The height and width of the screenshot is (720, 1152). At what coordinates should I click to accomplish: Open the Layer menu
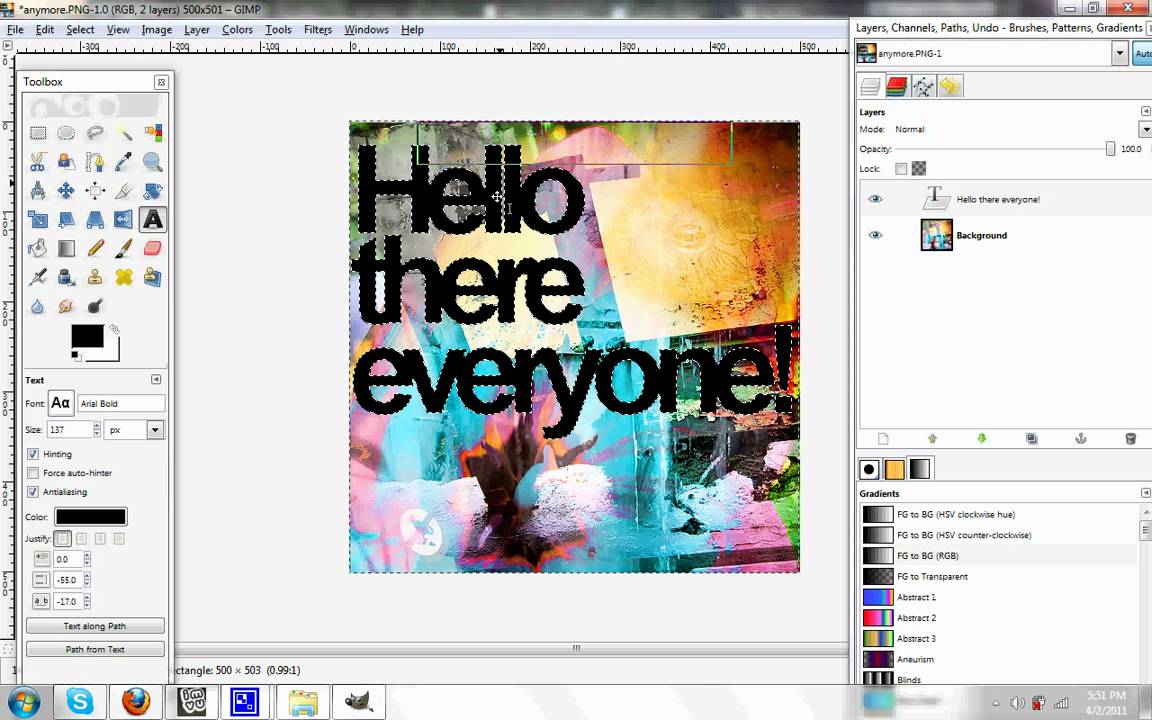coord(197,29)
